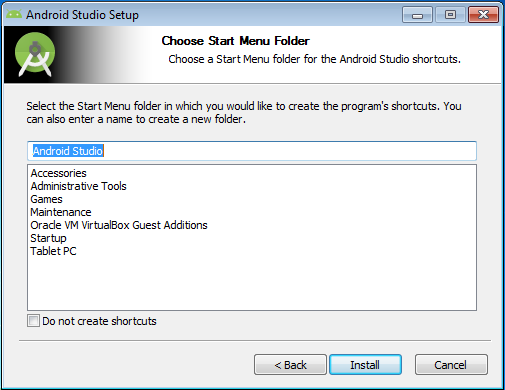Close the setup window with red X

483,15
